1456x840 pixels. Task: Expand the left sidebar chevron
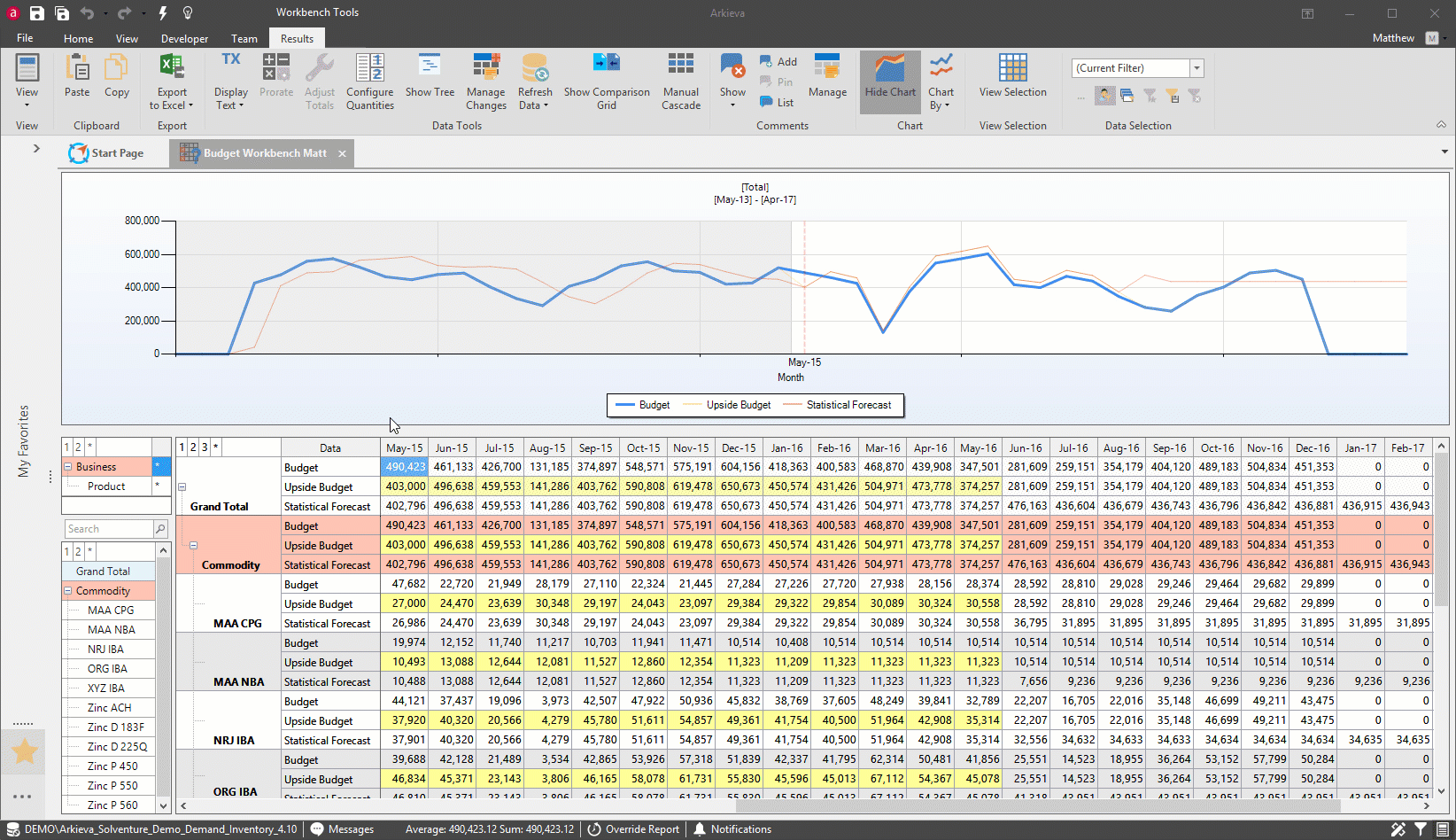[36, 148]
